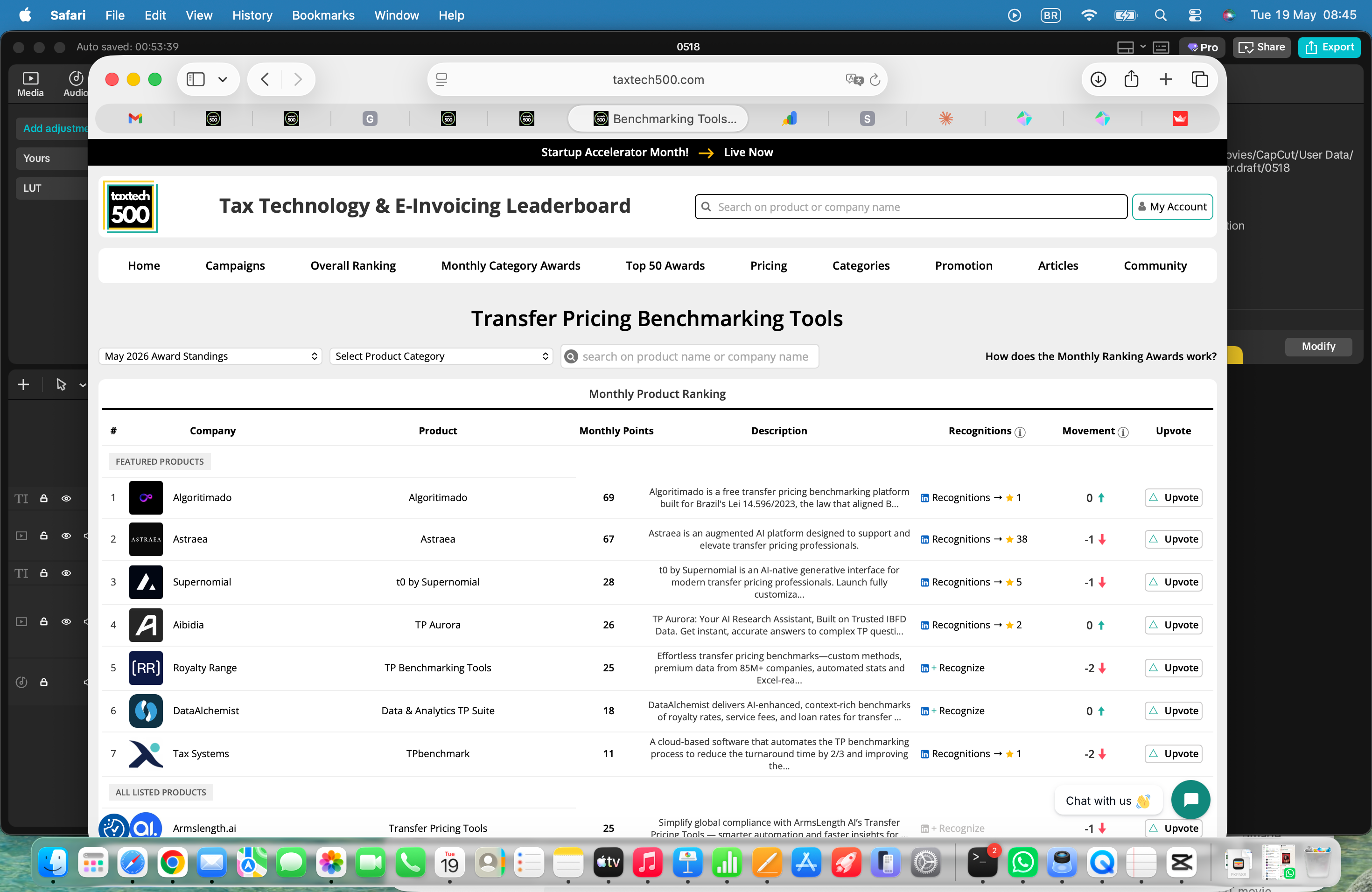The image size is (1372, 892).
Task: Click Recognize link for Royalty Range
Action: pyautogui.click(x=952, y=668)
